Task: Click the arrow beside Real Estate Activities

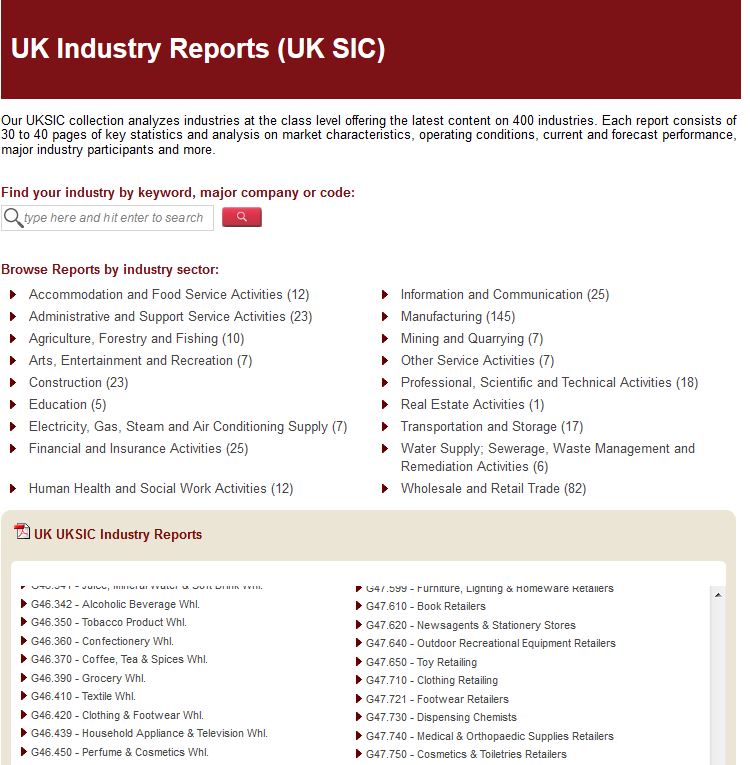Action: point(385,404)
